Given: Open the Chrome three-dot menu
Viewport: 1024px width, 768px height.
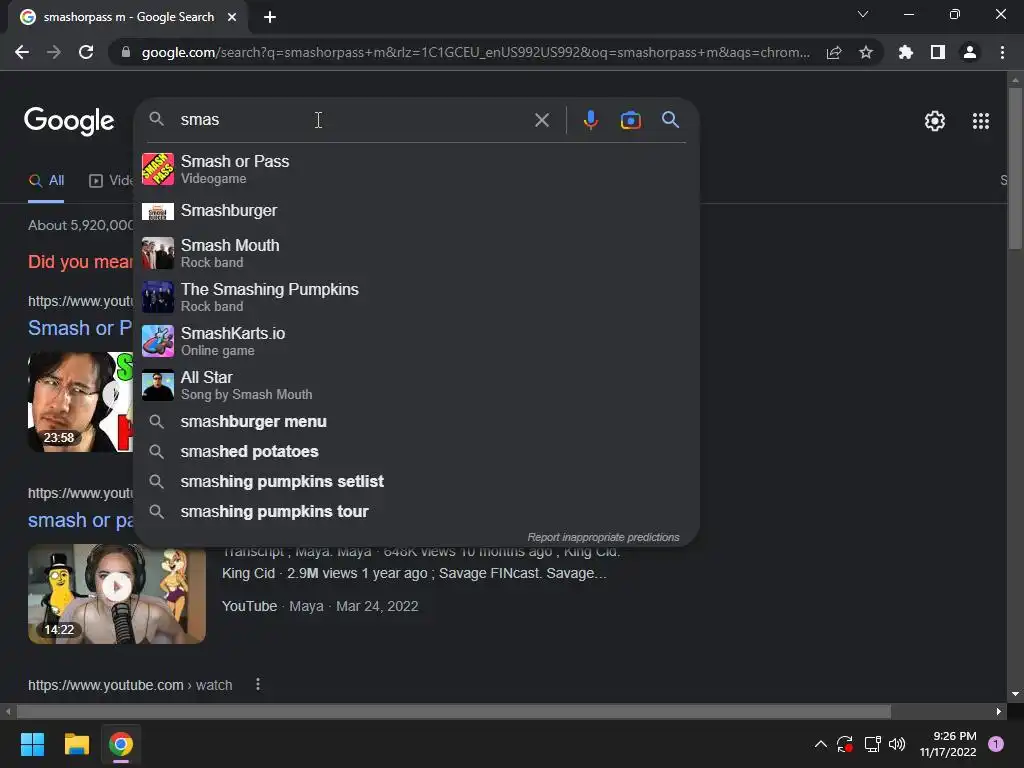Looking at the screenshot, I should 1002,52.
